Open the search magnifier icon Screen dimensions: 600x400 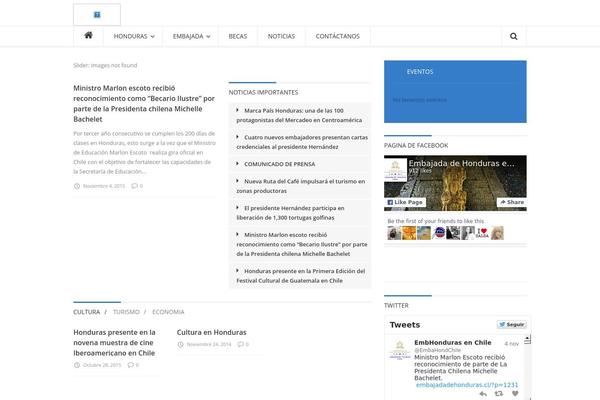514,36
